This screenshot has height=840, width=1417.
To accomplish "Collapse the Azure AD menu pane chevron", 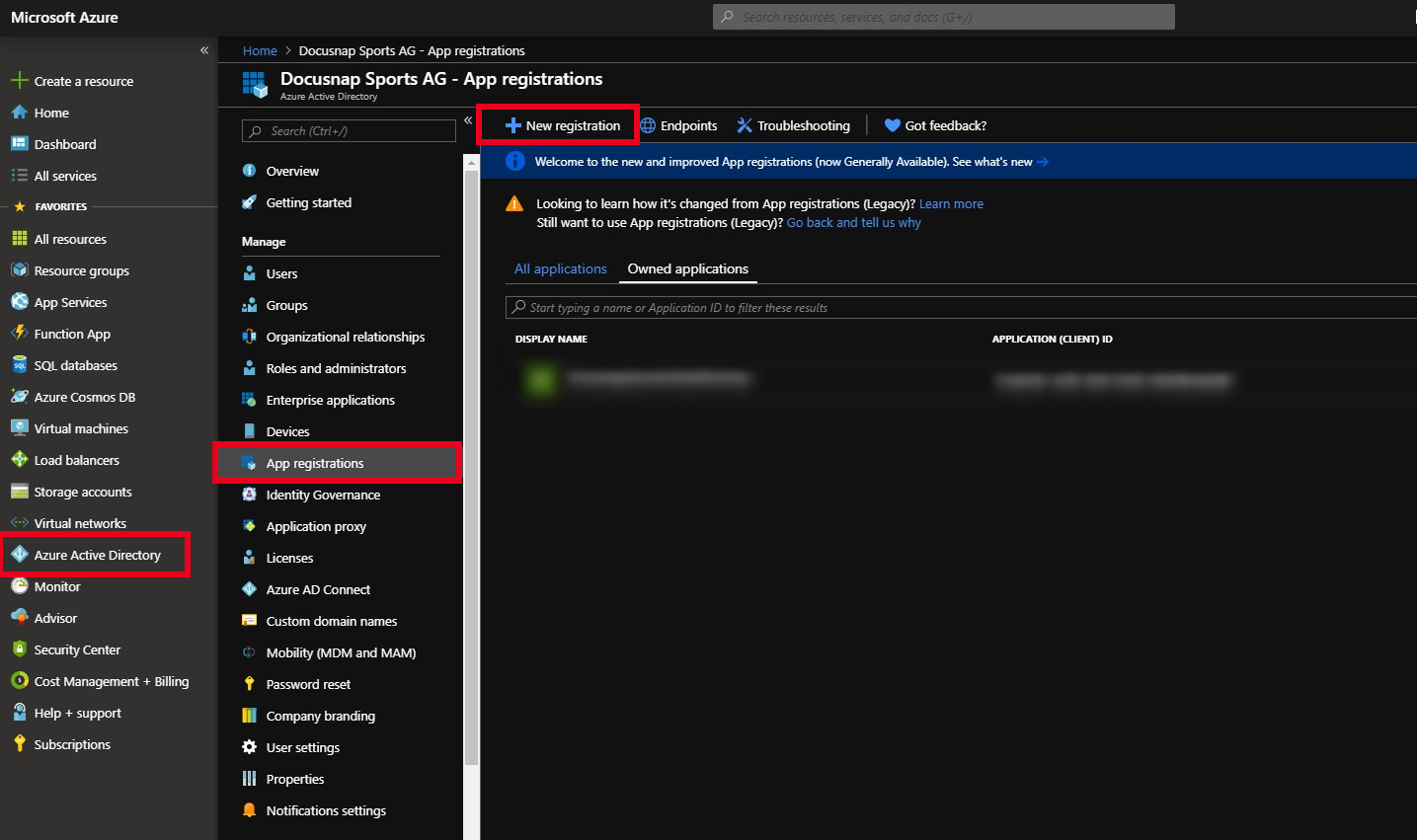I will point(468,120).
